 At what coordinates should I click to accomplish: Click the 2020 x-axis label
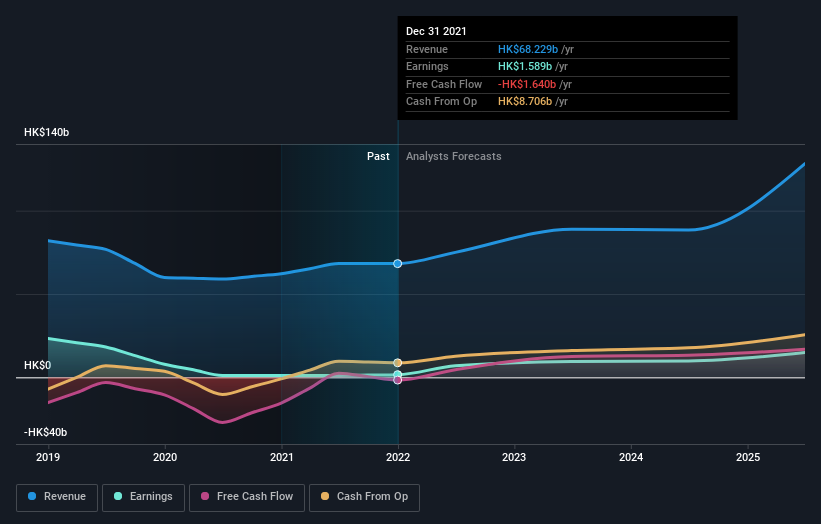[x=165, y=457]
